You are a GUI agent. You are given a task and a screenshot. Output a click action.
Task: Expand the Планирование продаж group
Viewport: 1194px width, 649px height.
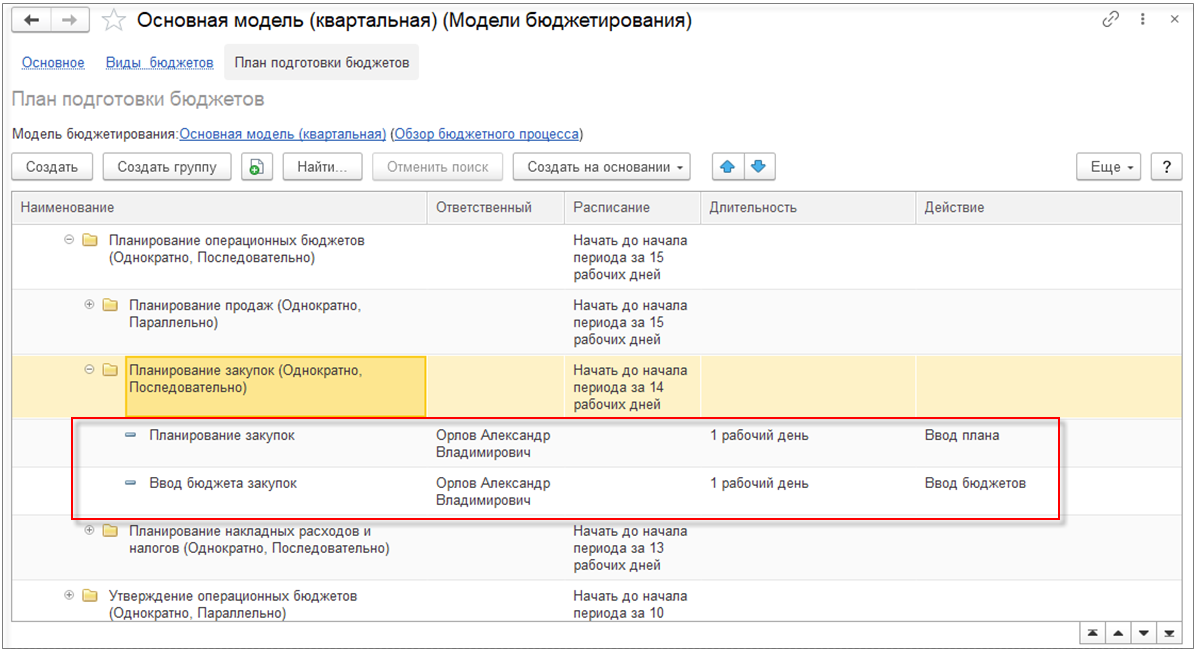(89, 305)
